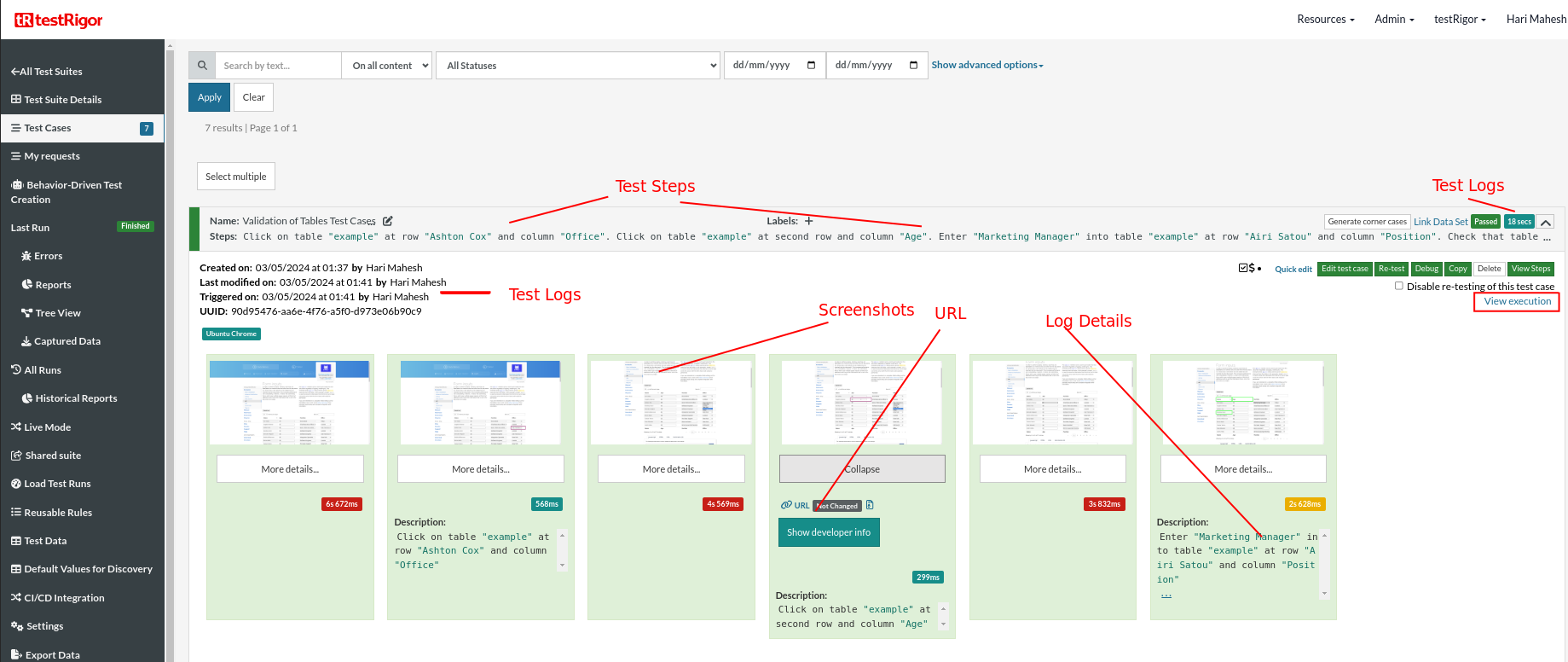Viewport: 1568px width, 662px height.
Task: Open Historical Reports in the sidebar
Action: 76,398
